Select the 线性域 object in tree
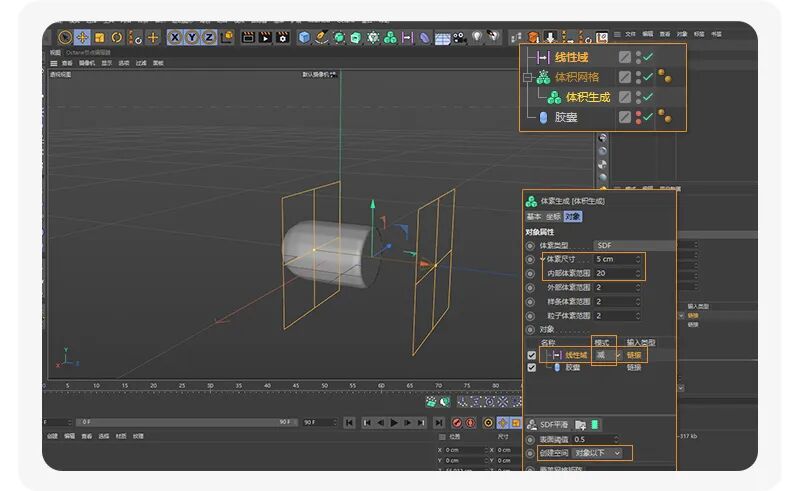This screenshot has height=491, width=800. 571,57
